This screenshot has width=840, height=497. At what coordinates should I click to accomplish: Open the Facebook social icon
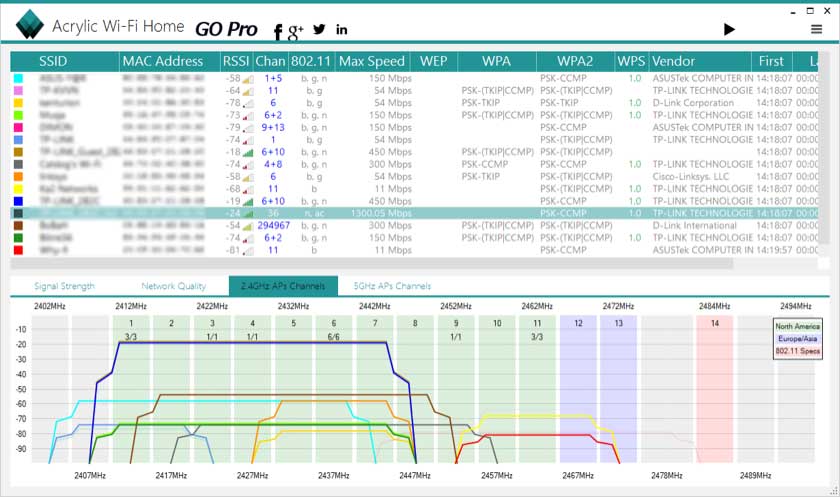pyautogui.click(x=278, y=31)
